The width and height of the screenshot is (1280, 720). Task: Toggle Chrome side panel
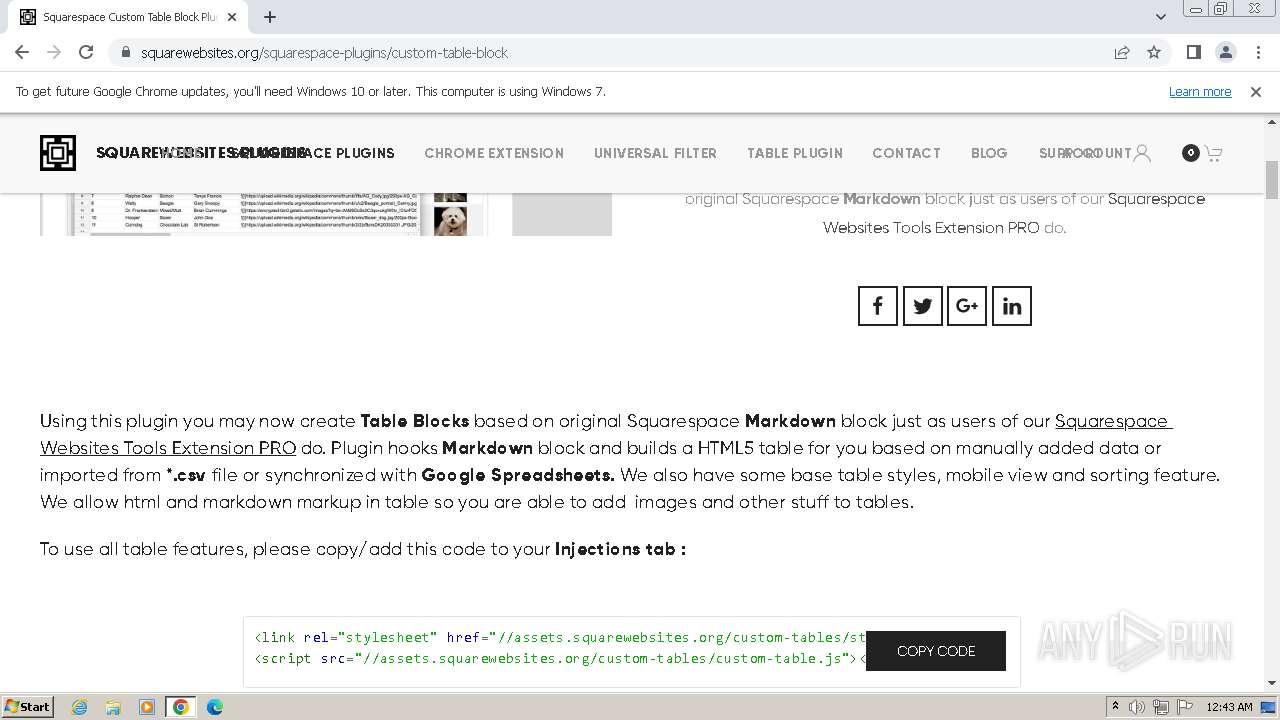click(1193, 52)
